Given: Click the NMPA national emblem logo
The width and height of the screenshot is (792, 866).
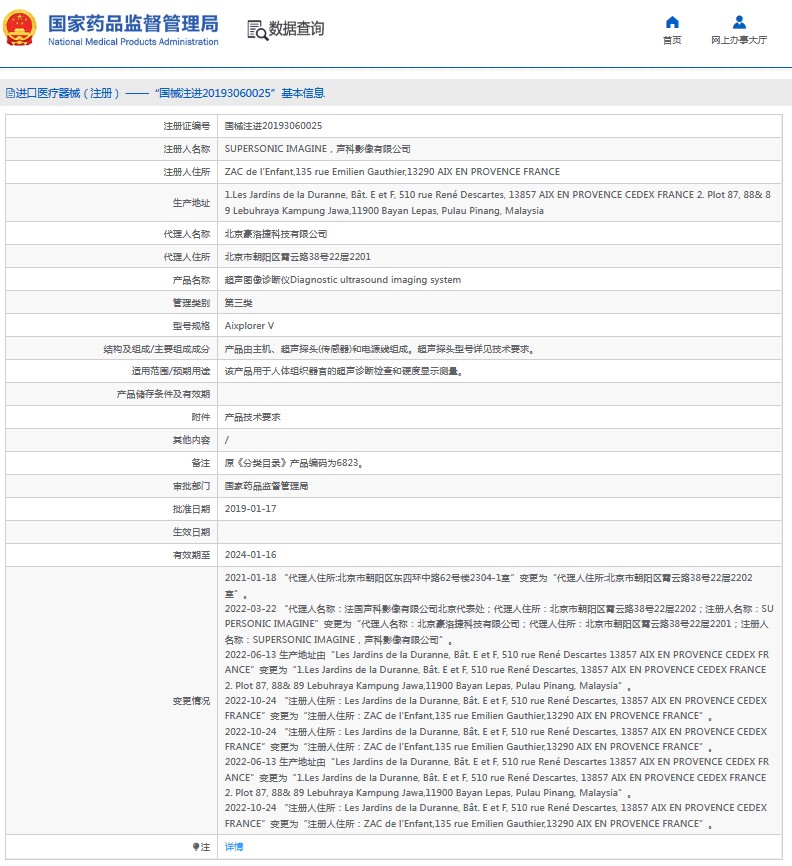Looking at the screenshot, I should tap(20, 28).
